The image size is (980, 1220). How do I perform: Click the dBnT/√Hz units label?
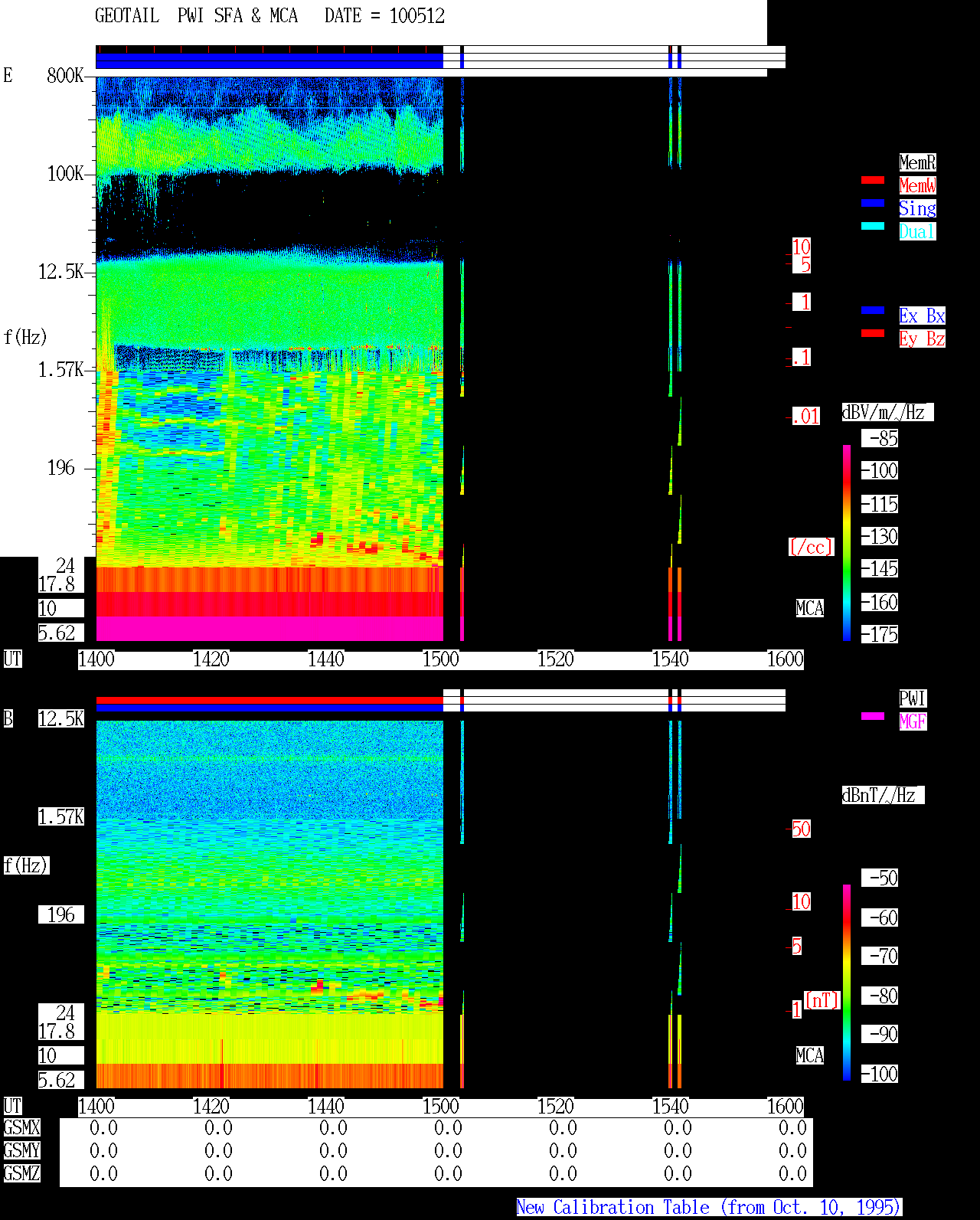tap(883, 795)
